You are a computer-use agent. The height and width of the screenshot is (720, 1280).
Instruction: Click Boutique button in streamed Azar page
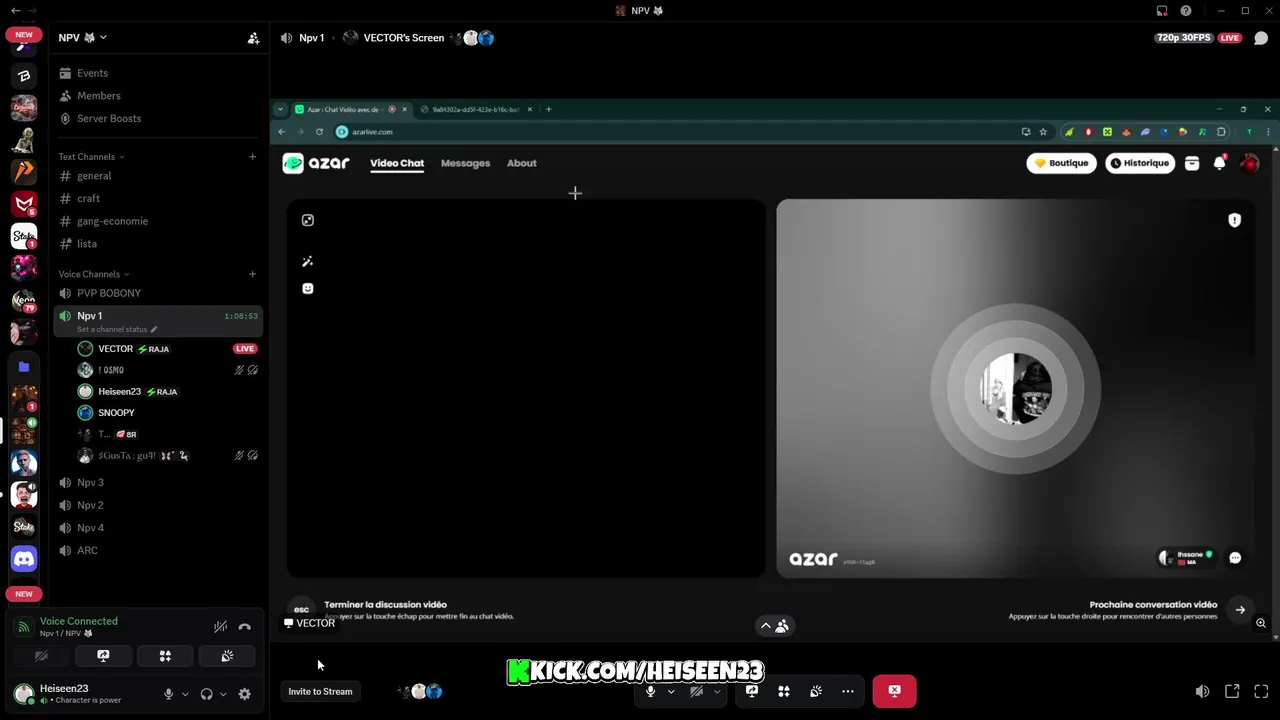tap(1062, 163)
